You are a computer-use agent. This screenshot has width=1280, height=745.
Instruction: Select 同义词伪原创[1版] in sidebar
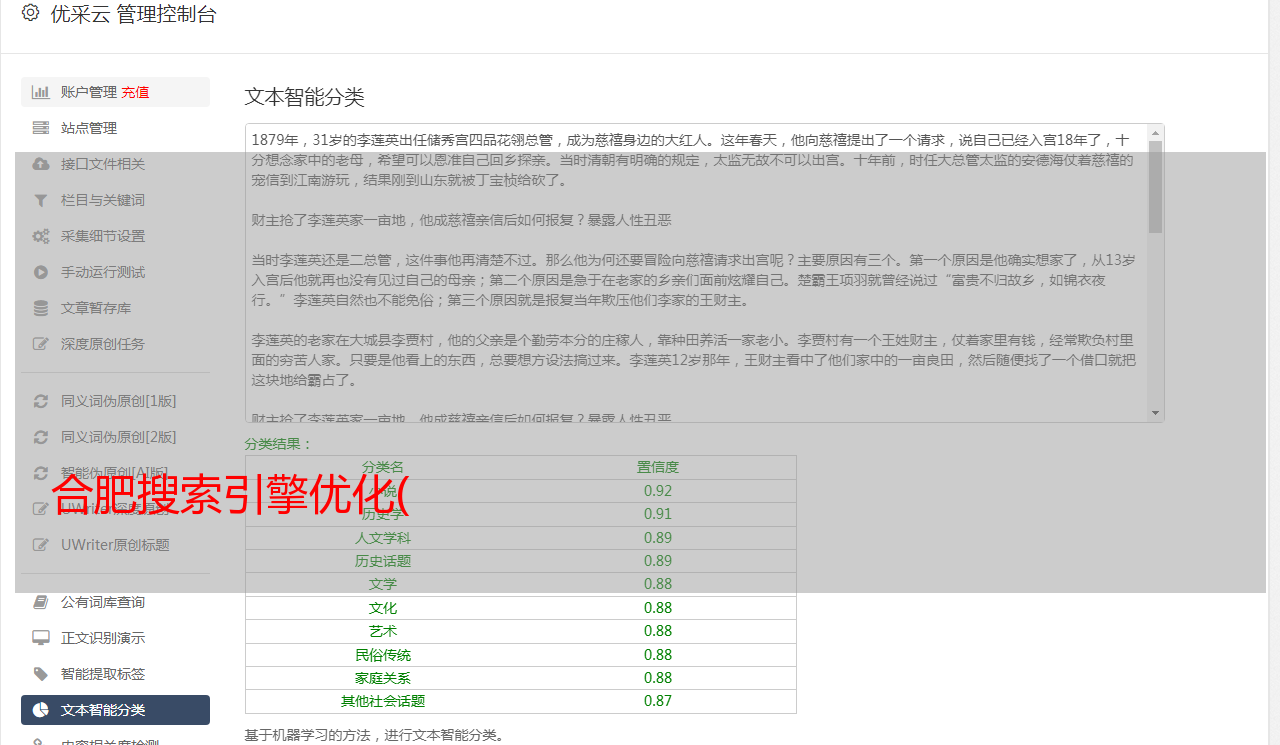[115, 401]
